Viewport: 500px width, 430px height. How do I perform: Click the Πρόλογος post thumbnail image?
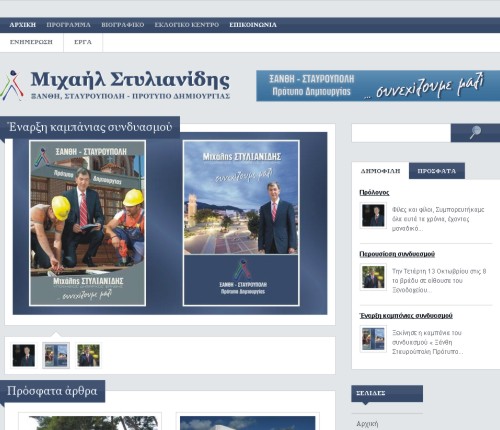373,215
